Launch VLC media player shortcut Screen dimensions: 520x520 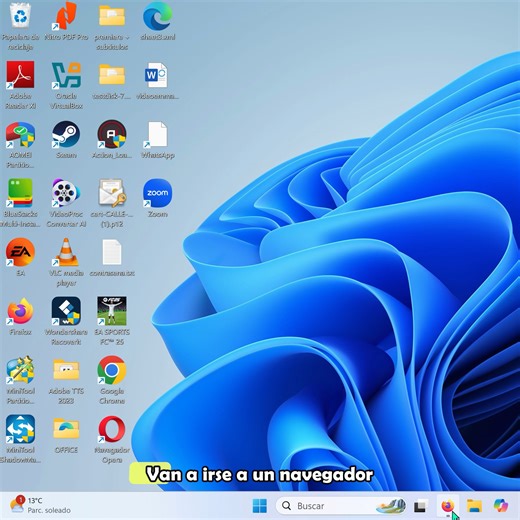point(66,252)
